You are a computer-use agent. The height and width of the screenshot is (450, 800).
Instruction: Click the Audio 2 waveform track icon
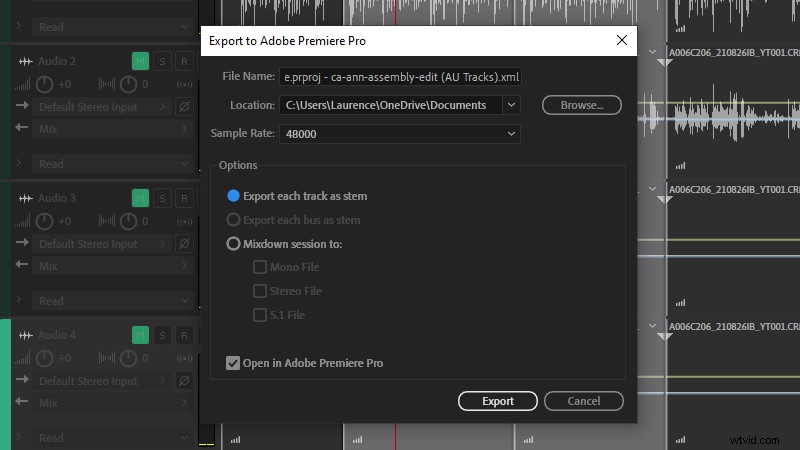26,61
